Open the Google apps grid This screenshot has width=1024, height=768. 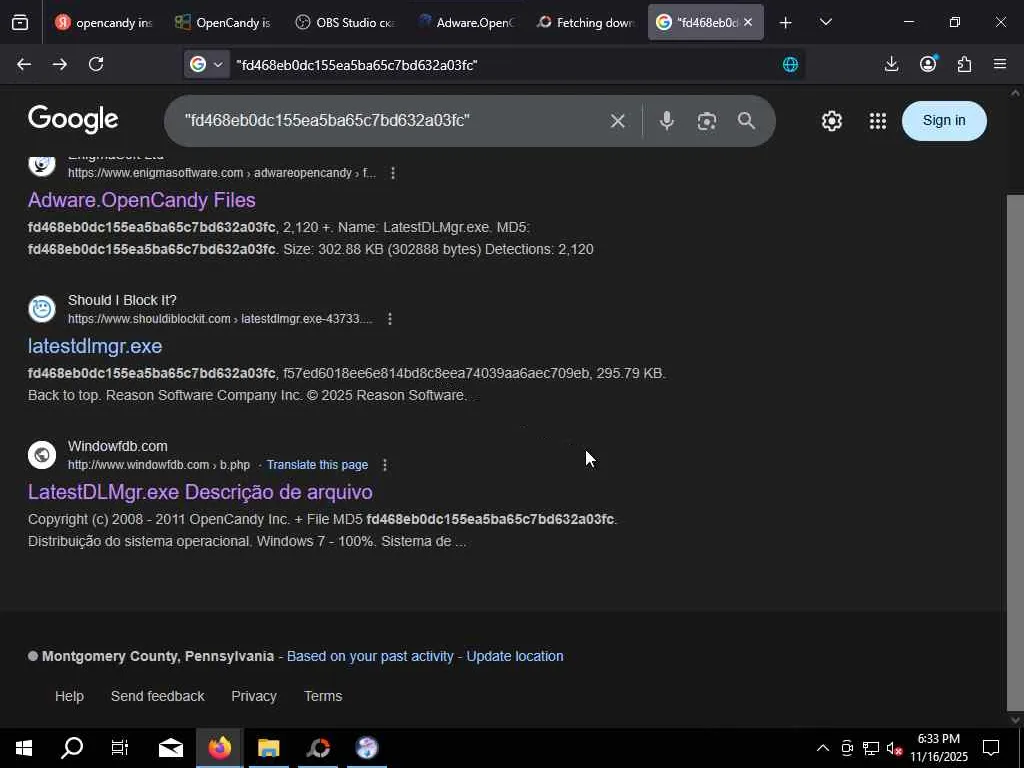[x=878, y=121]
